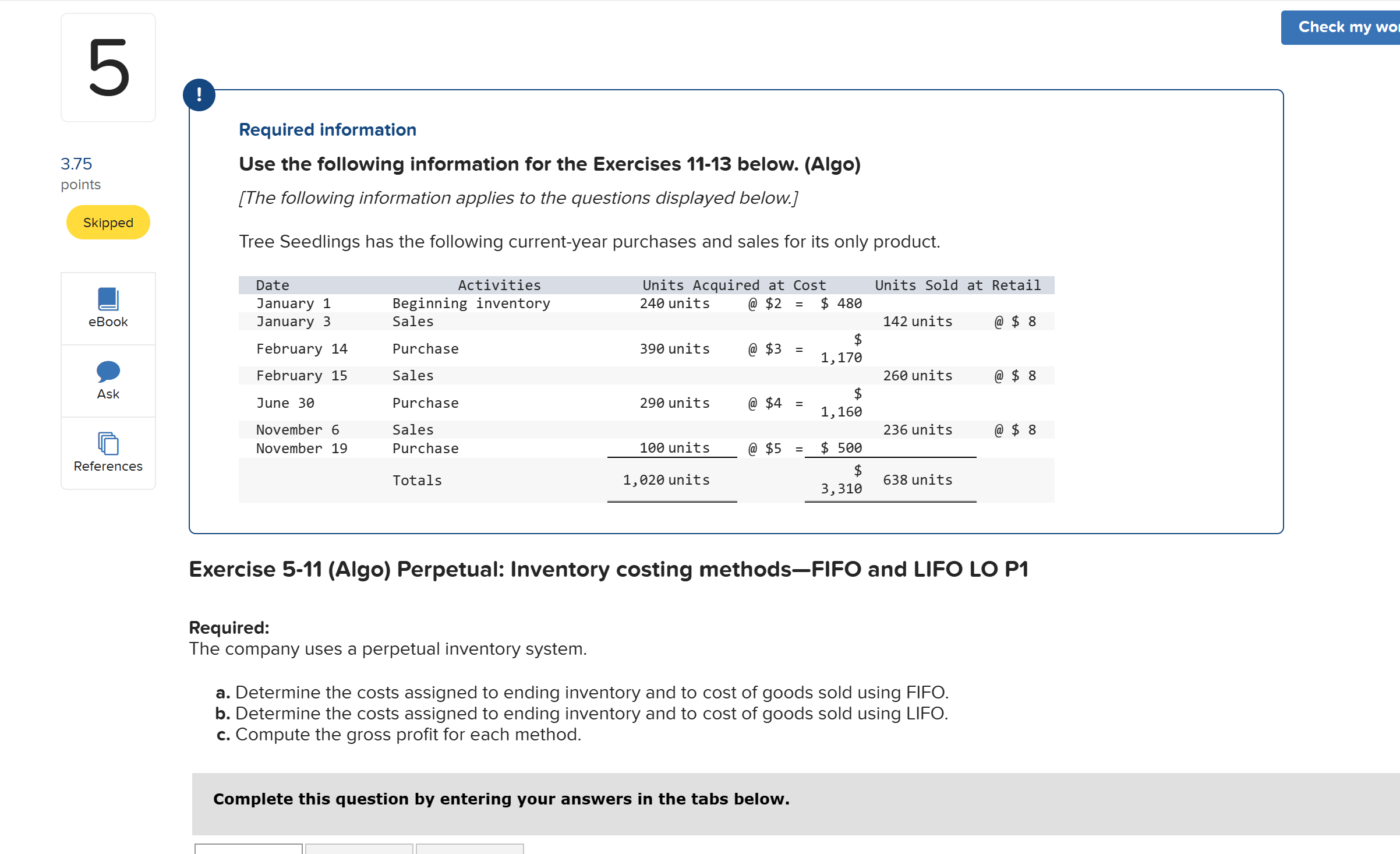This screenshot has width=1400, height=854.
Task: Click the large question number 5 box
Action: coord(108,68)
